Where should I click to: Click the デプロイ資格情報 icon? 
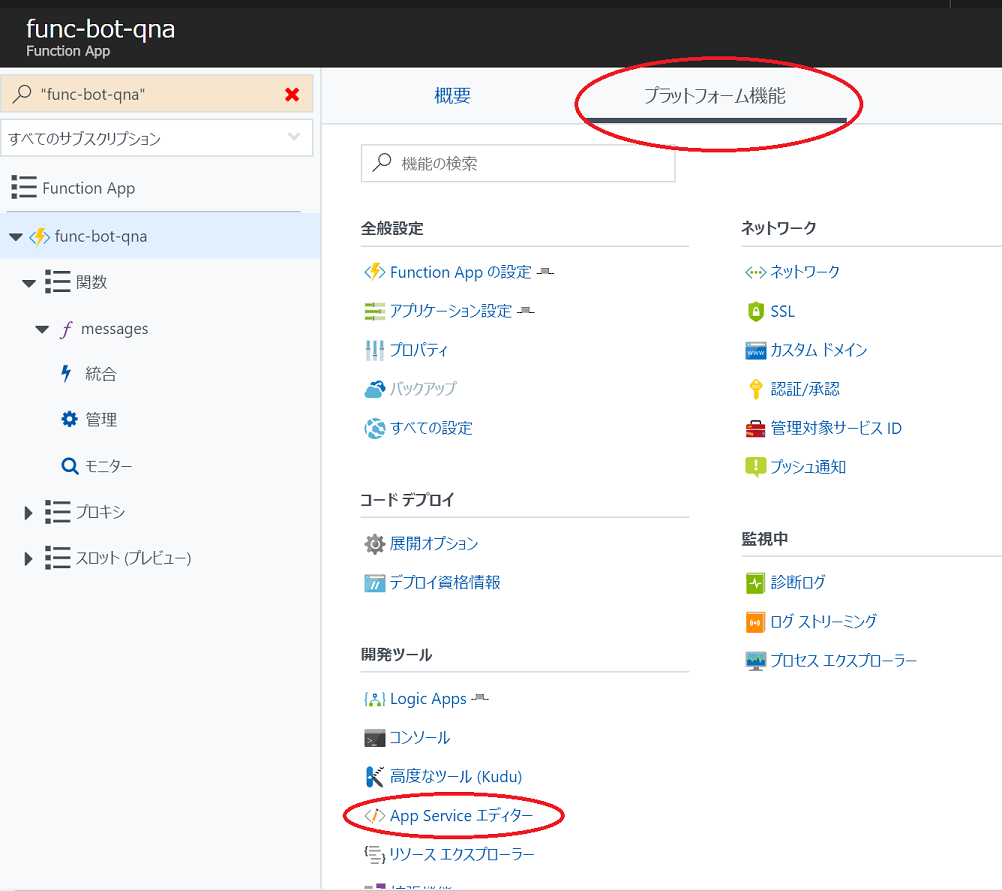point(374,584)
